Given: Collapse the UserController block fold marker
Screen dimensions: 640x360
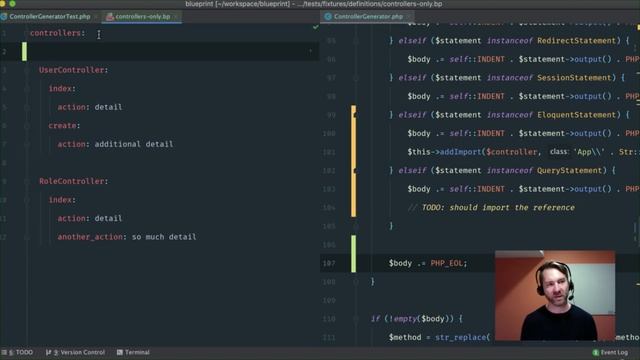Looking at the screenshot, I should pos(27,70).
